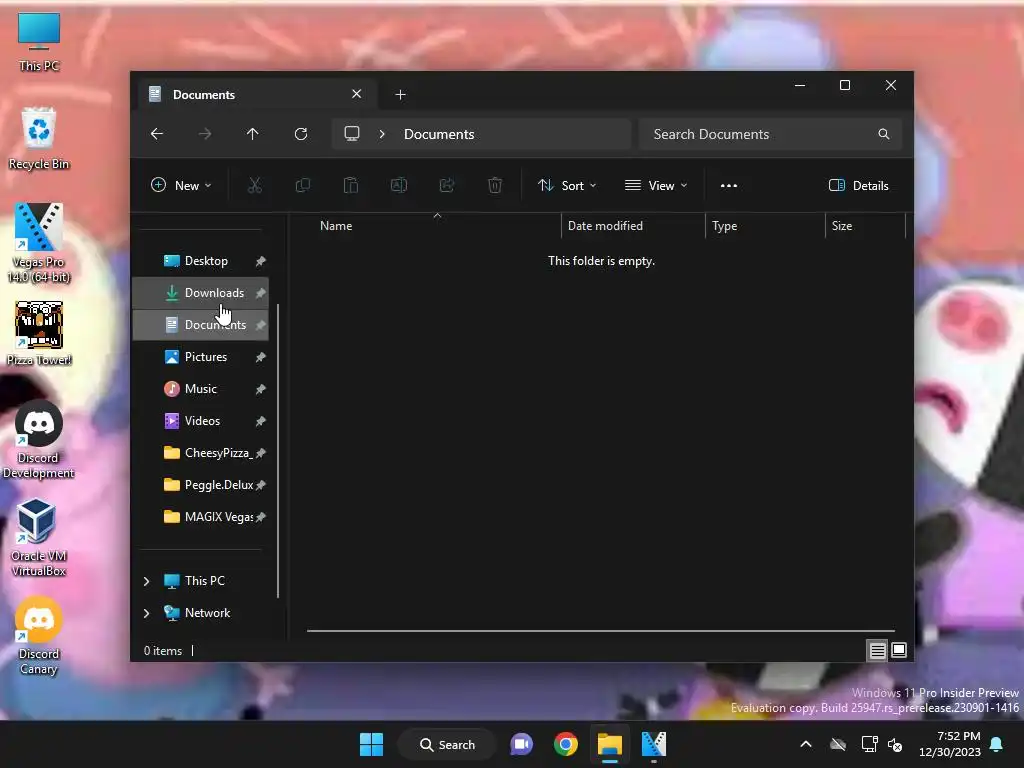Click the Cut scissors icon
Screen dimensions: 1024x768
(255, 185)
